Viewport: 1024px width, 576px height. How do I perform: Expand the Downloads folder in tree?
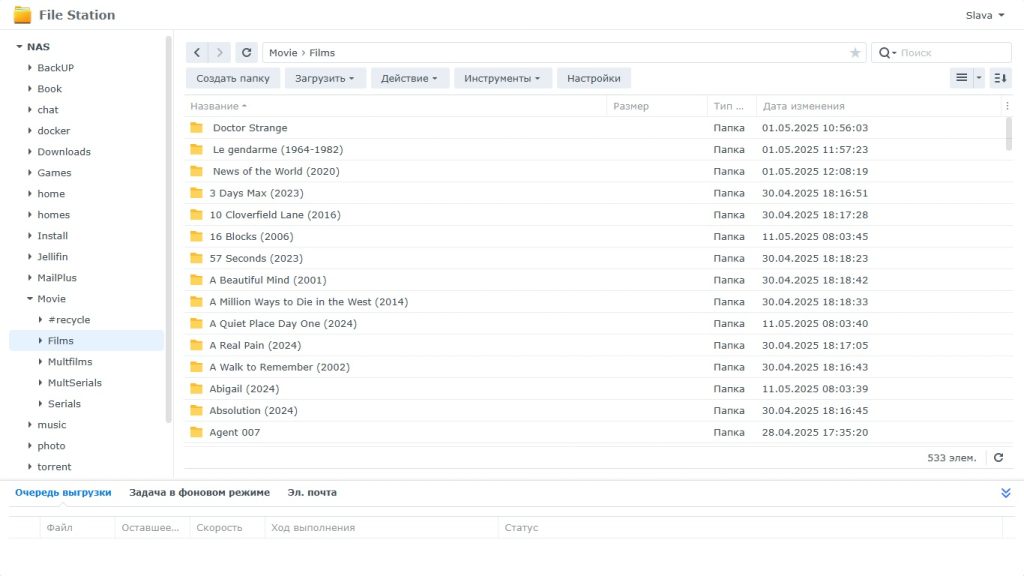pyautogui.click(x=29, y=152)
